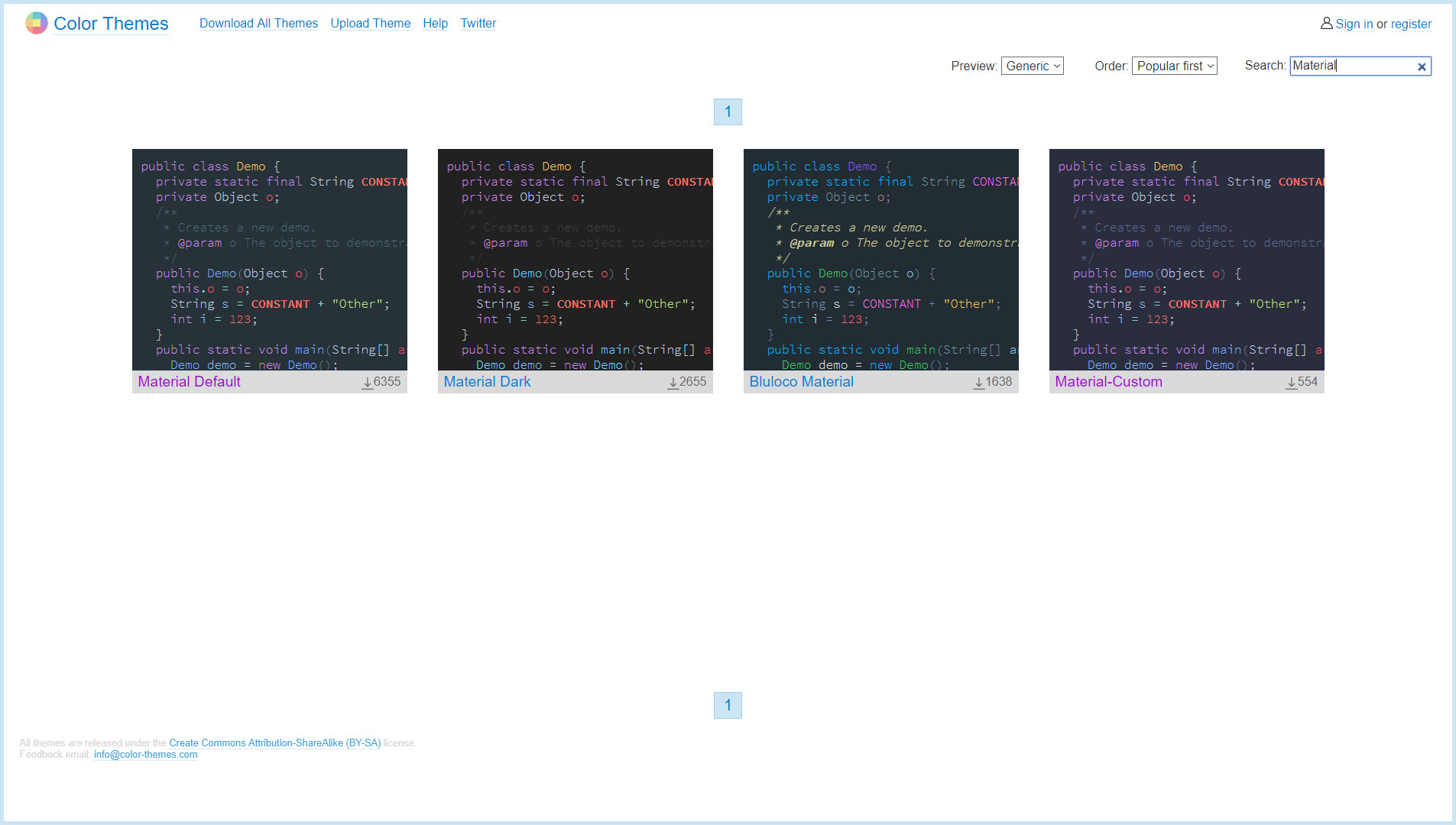This screenshot has width=1456, height=825.
Task: Click page 1 button below the results
Action: coord(728,705)
